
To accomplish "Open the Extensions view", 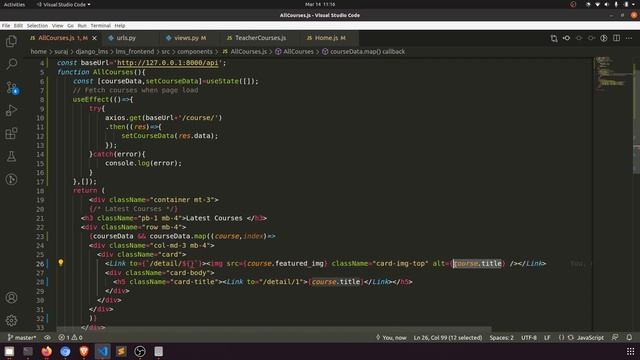I will (11, 133).
